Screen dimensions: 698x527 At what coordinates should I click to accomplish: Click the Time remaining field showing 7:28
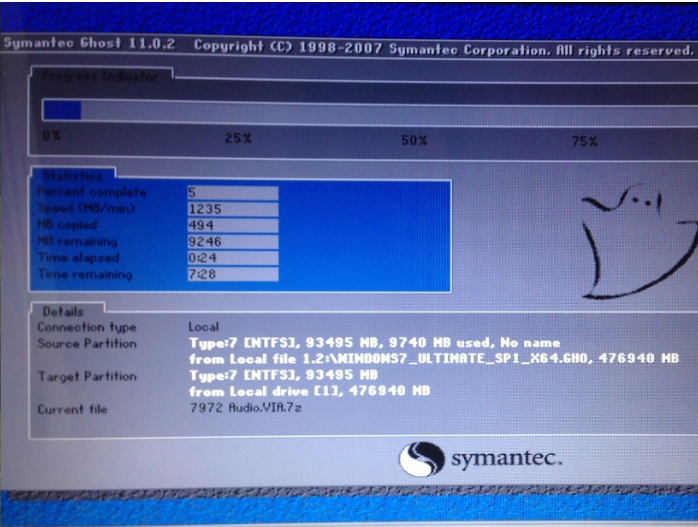pyautogui.click(x=233, y=274)
